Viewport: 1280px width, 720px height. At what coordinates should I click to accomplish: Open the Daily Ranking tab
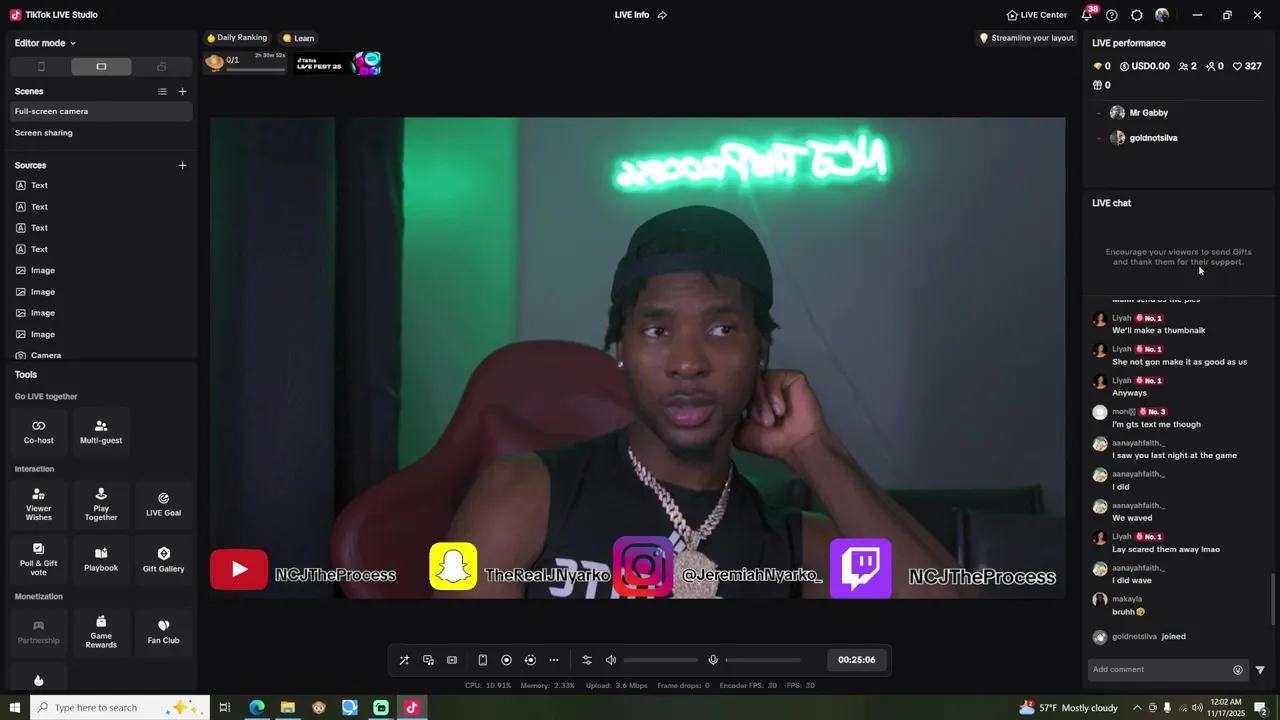[x=237, y=38]
